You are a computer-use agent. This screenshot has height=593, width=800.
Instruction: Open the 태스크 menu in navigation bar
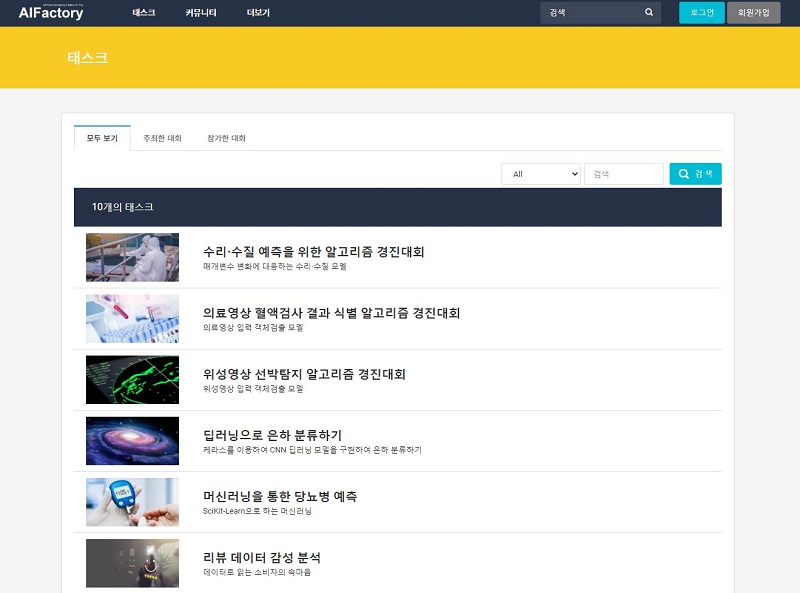[x=144, y=13]
